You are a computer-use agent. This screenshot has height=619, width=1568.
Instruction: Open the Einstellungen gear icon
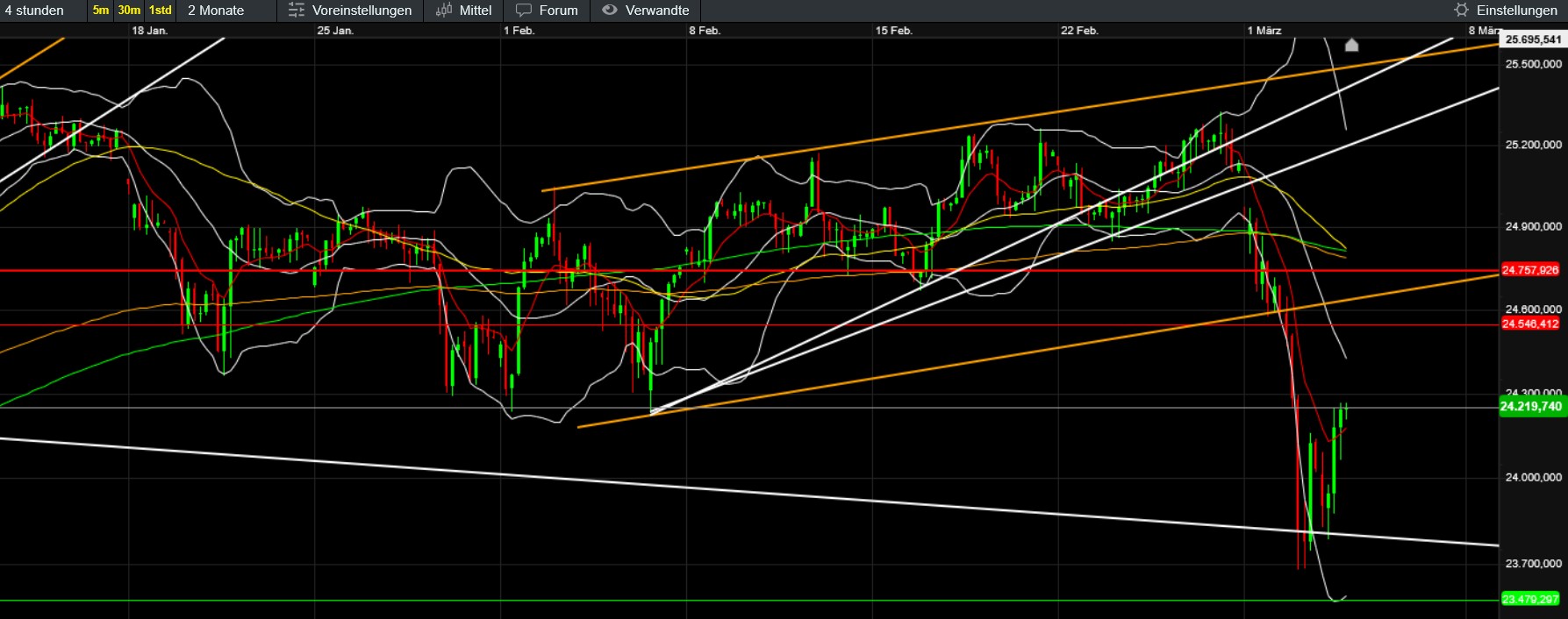(x=1461, y=11)
